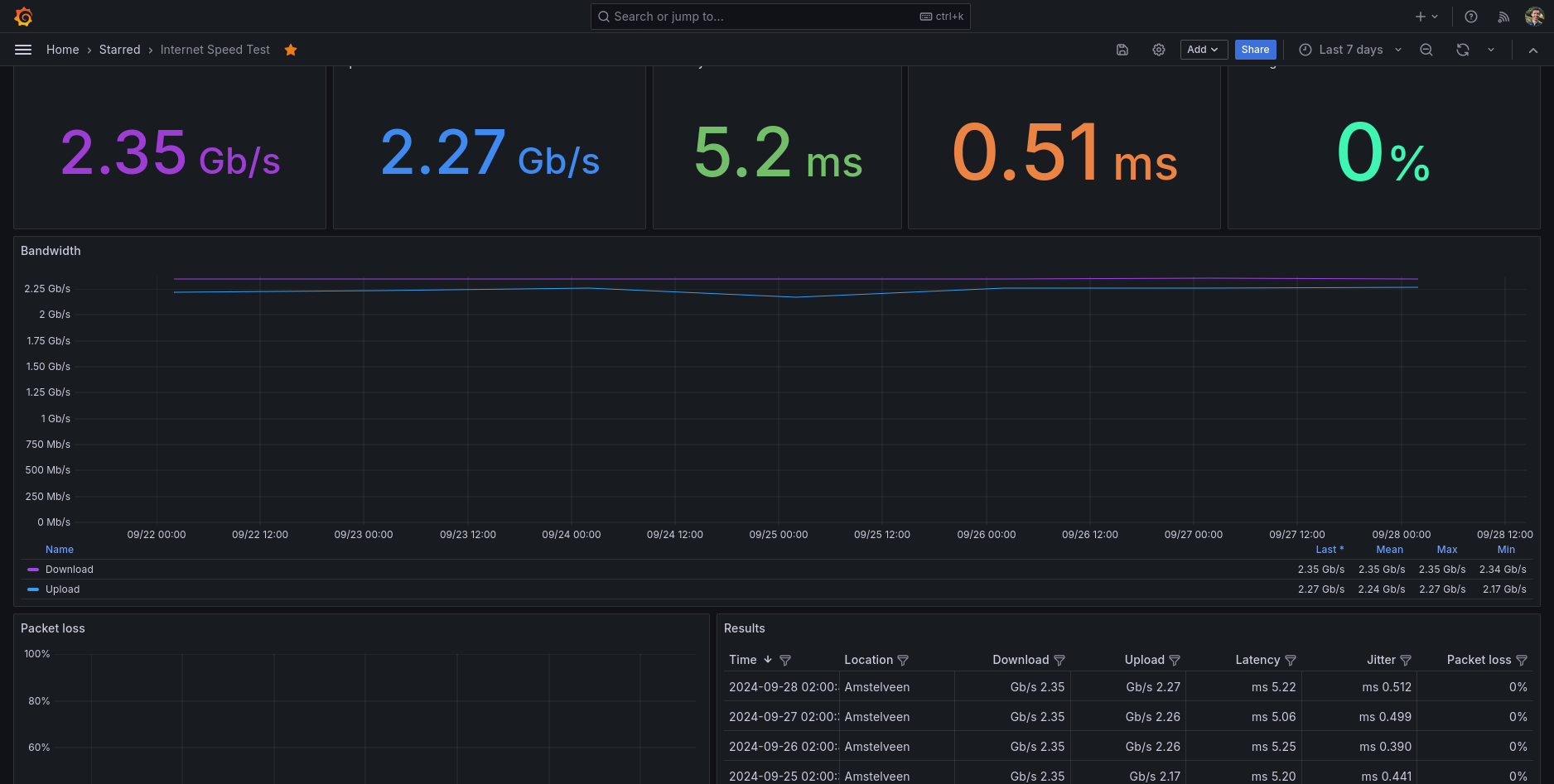
Task: Expand the refresh interval dropdown arrow
Action: (x=1491, y=50)
